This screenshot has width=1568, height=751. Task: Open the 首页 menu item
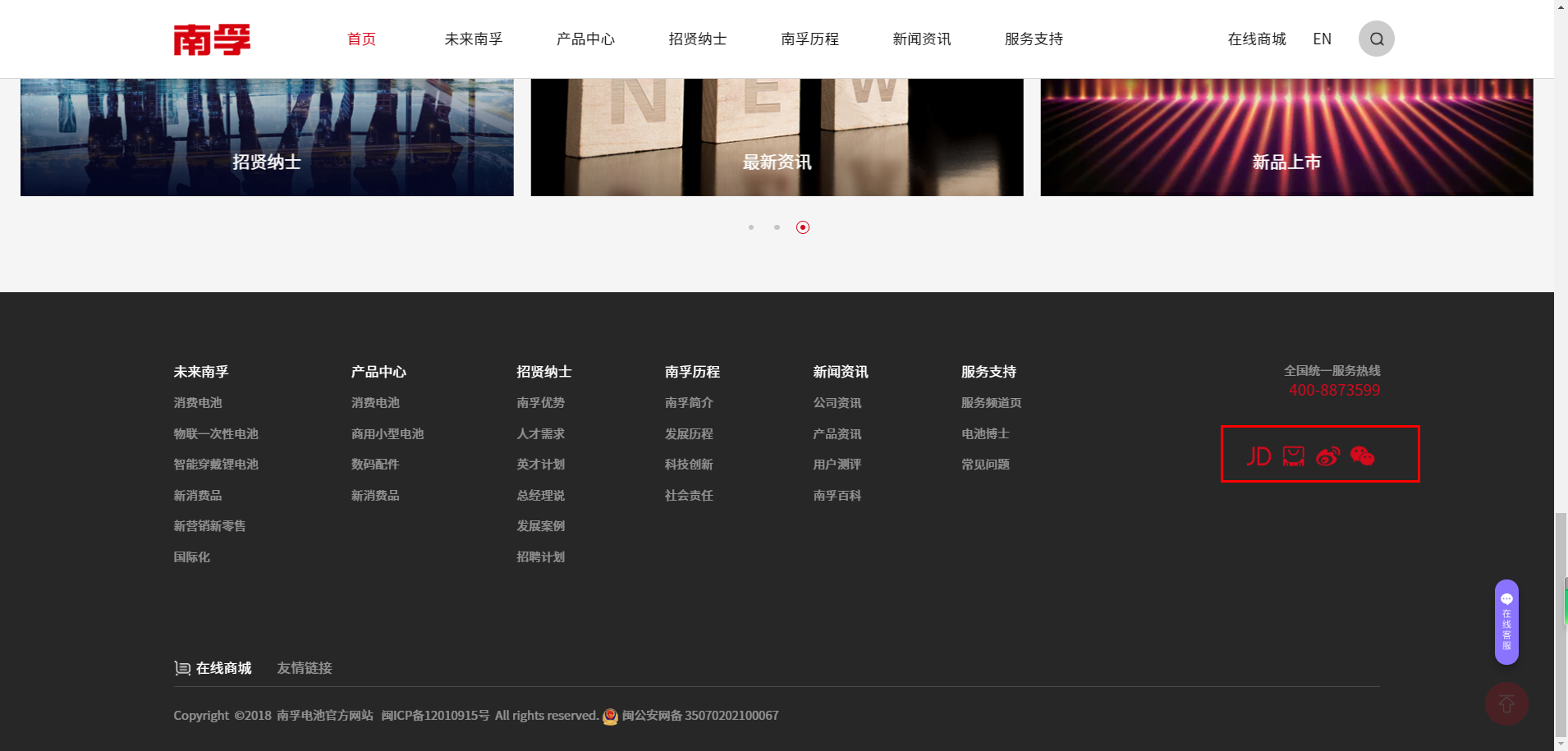361,39
